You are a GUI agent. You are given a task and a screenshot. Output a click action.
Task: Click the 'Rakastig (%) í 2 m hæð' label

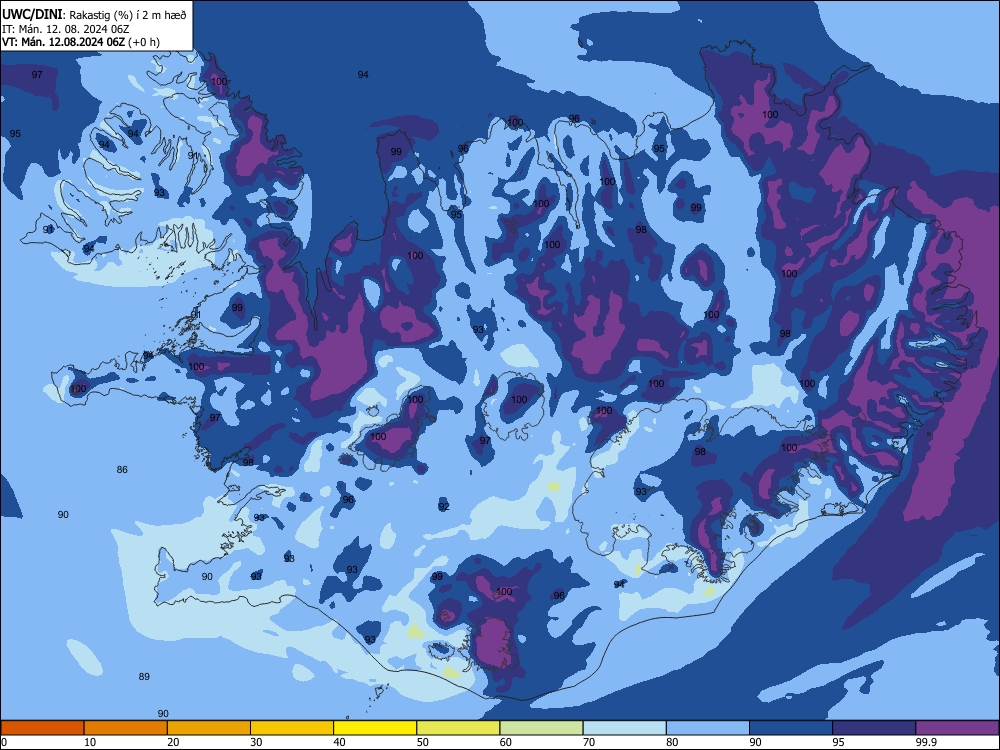pos(128,15)
